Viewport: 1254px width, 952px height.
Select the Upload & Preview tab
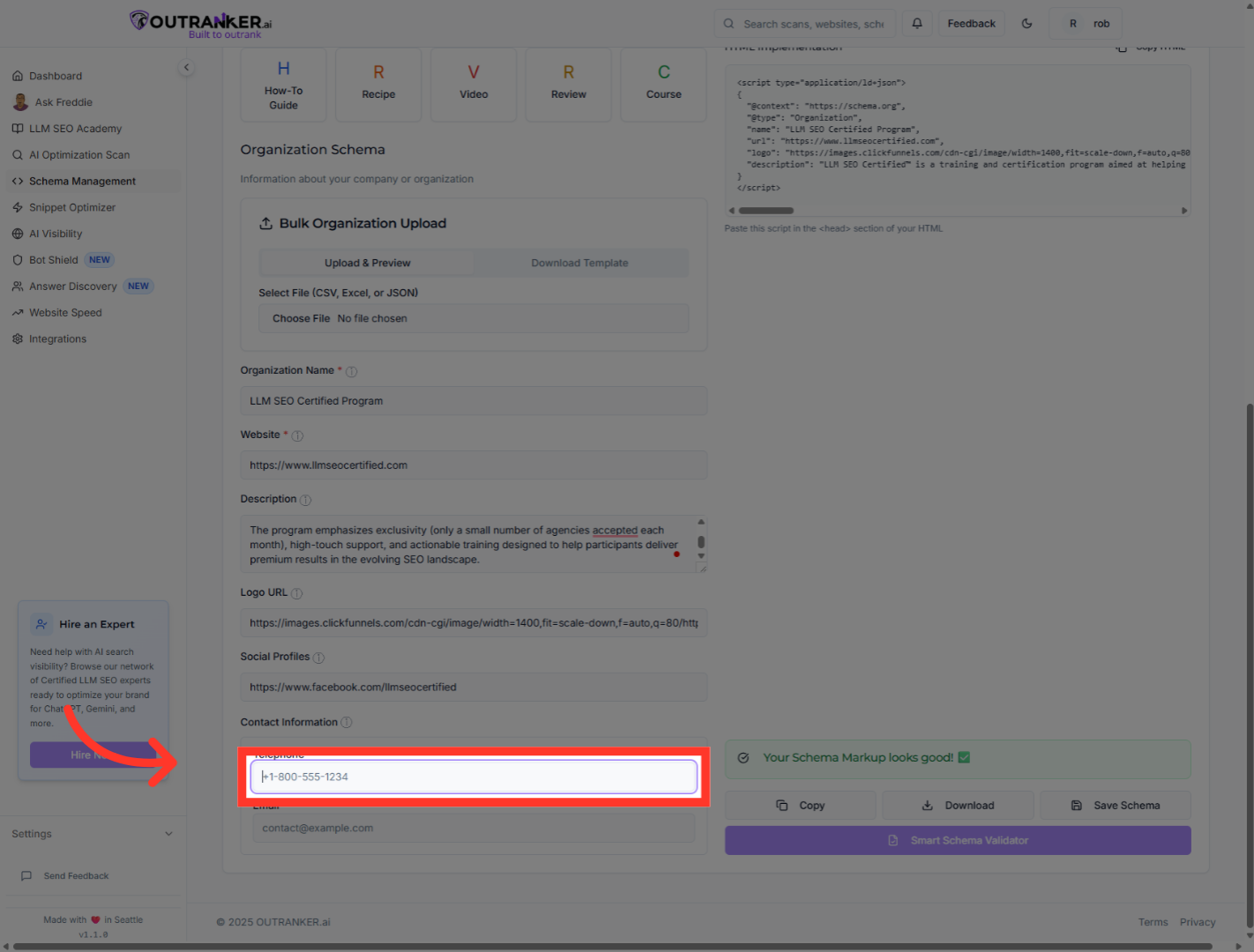click(x=367, y=262)
